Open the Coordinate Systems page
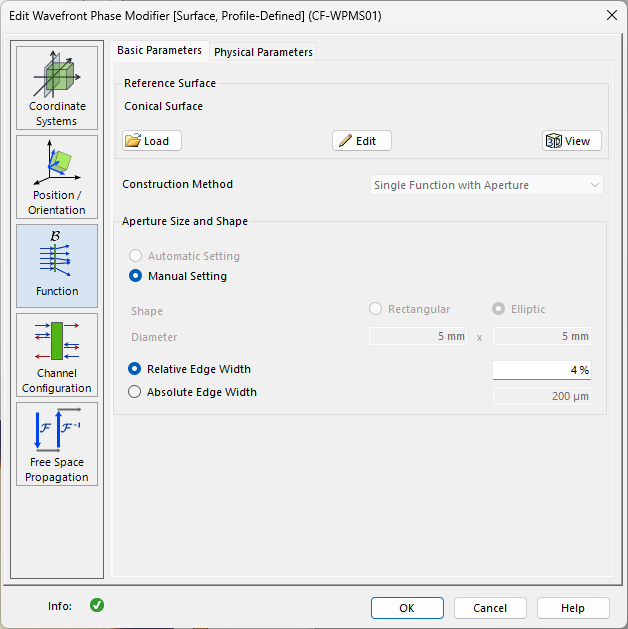Viewport: 628px width, 629px height. click(x=57, y=88)
